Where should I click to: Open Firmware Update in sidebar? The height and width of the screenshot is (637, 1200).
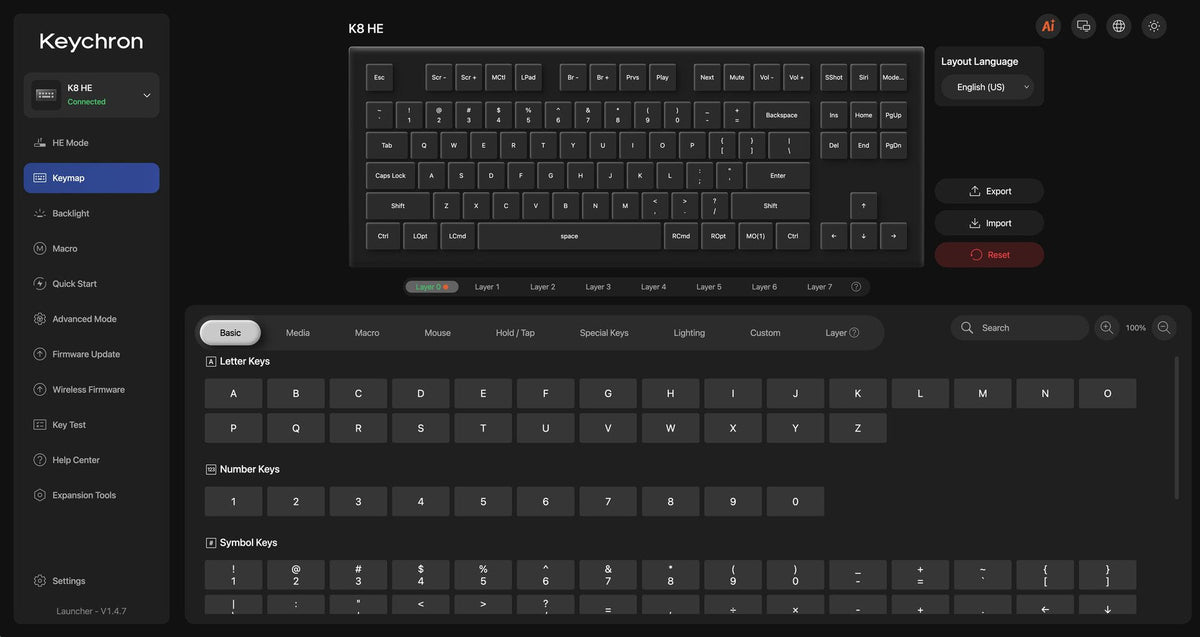coord(91,354)
